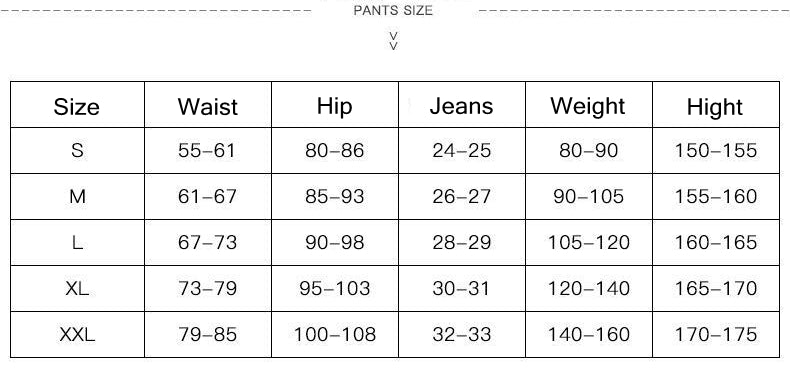Click waist value 55-61
This screenshot has width=790, height=370.
(x=207, y=150)
